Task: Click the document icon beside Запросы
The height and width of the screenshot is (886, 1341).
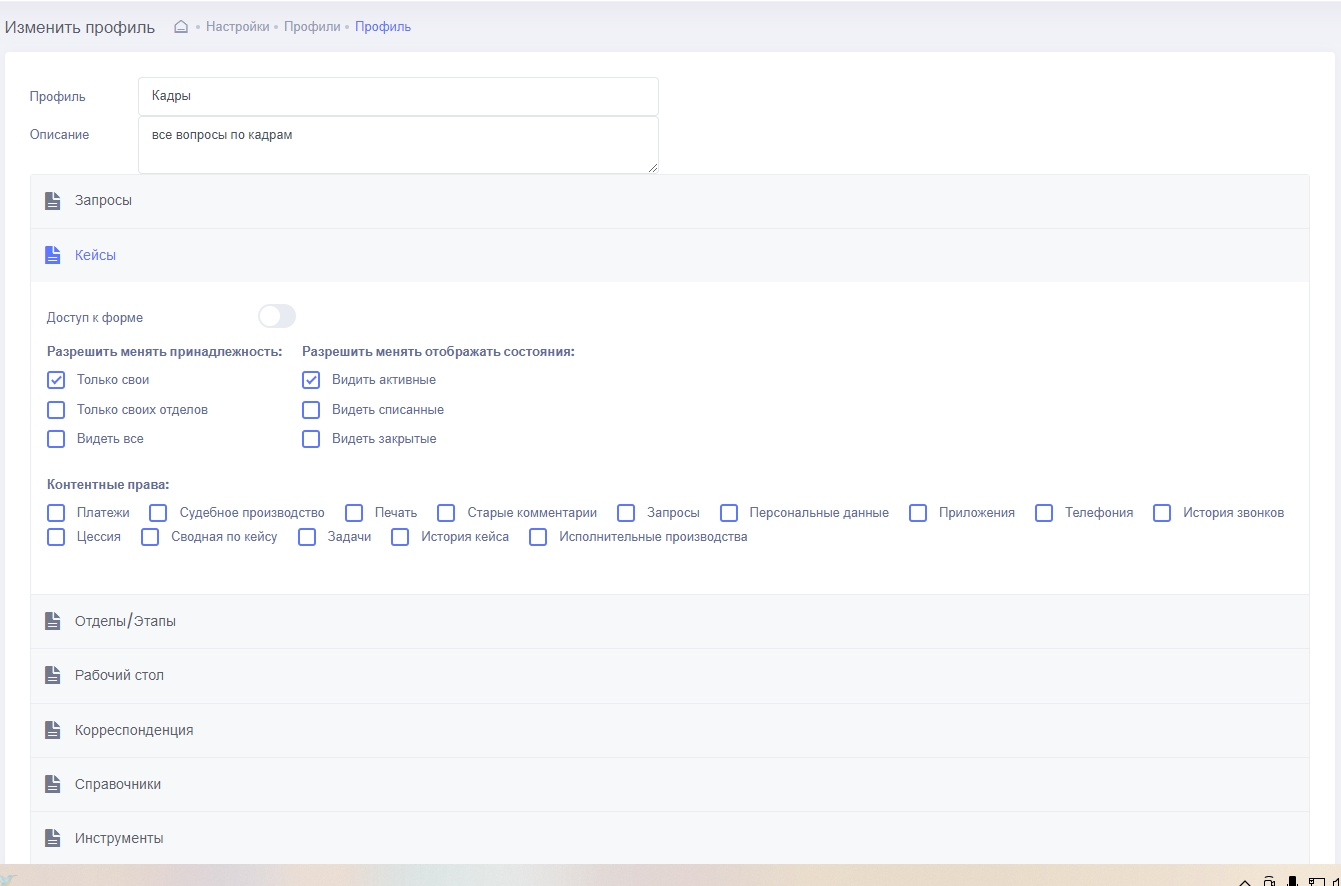Action: coord(53,201)
